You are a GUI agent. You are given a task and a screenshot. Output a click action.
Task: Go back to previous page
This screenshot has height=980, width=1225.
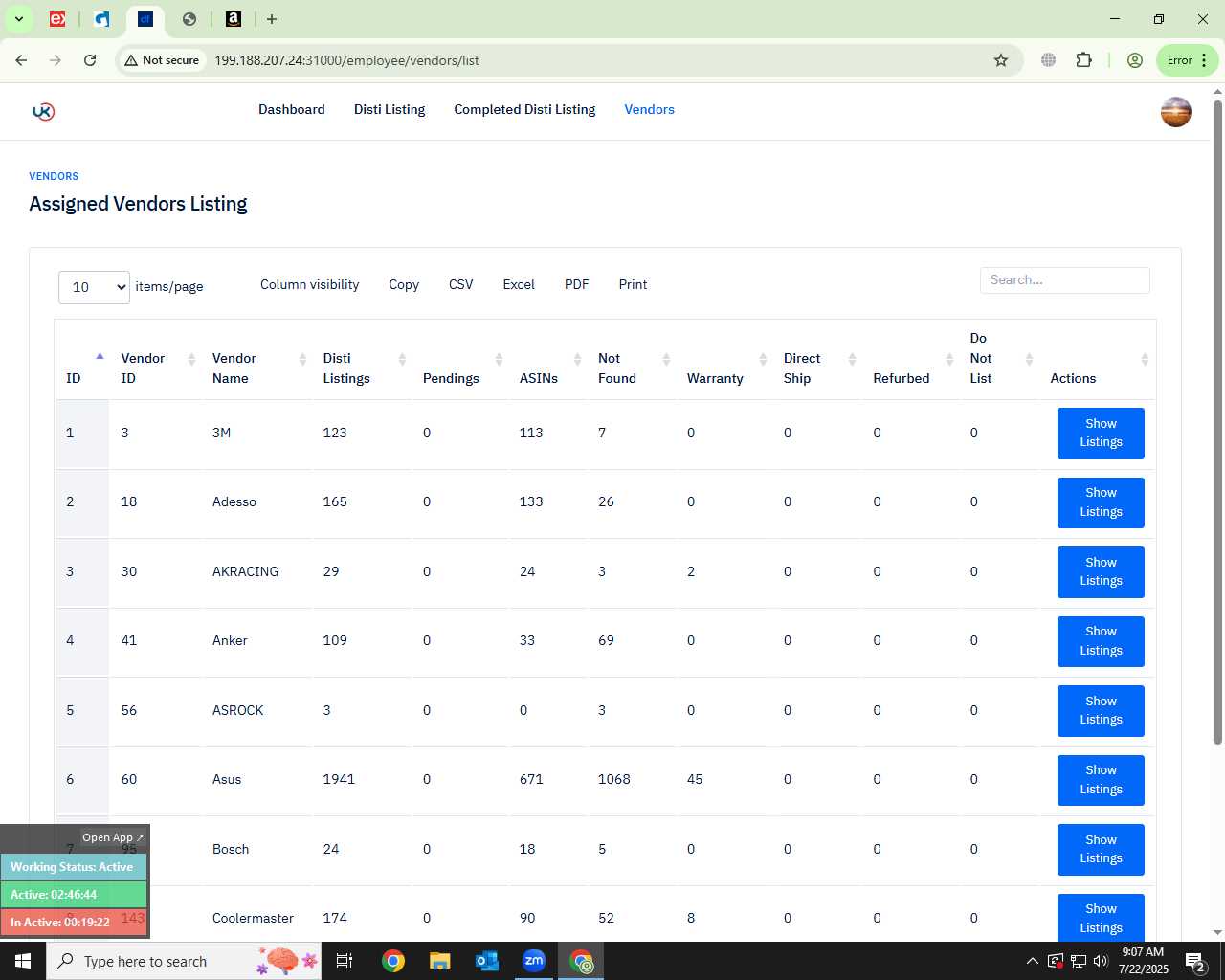pos(21,60)
